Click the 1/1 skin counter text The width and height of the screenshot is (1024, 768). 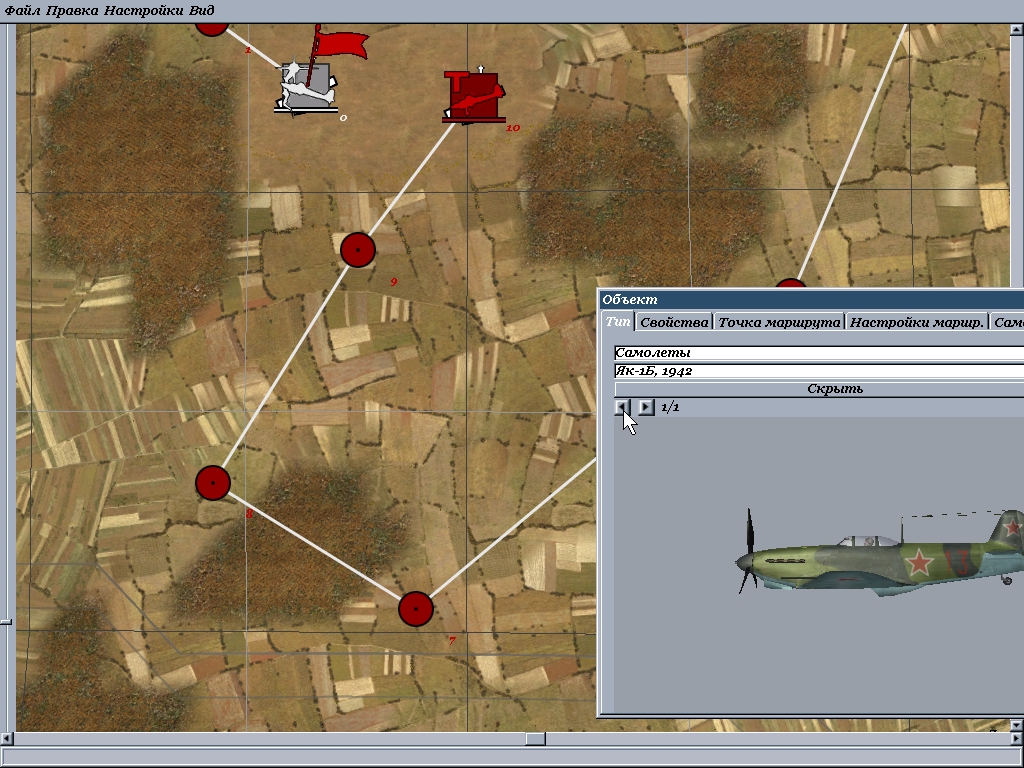[x=670, y=408]
